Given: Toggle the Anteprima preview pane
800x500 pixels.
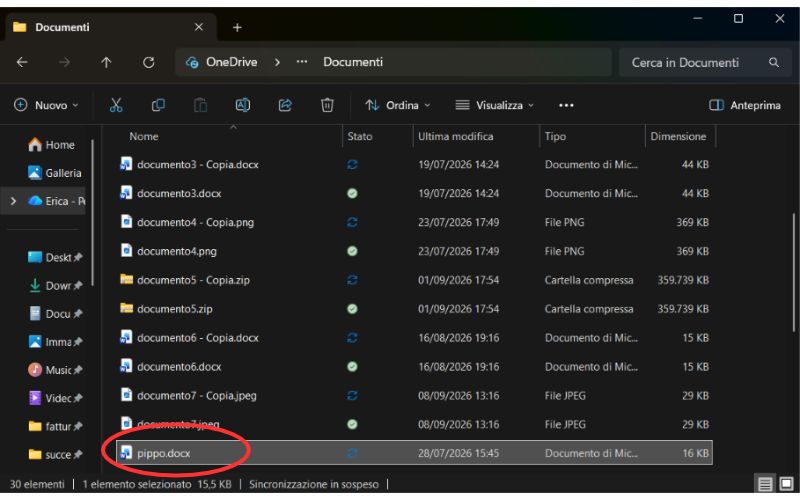Looking at the screenshot, I should [745, 105].
